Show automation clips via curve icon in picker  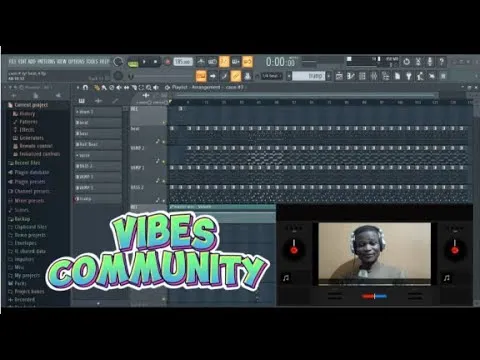(115, 101)
